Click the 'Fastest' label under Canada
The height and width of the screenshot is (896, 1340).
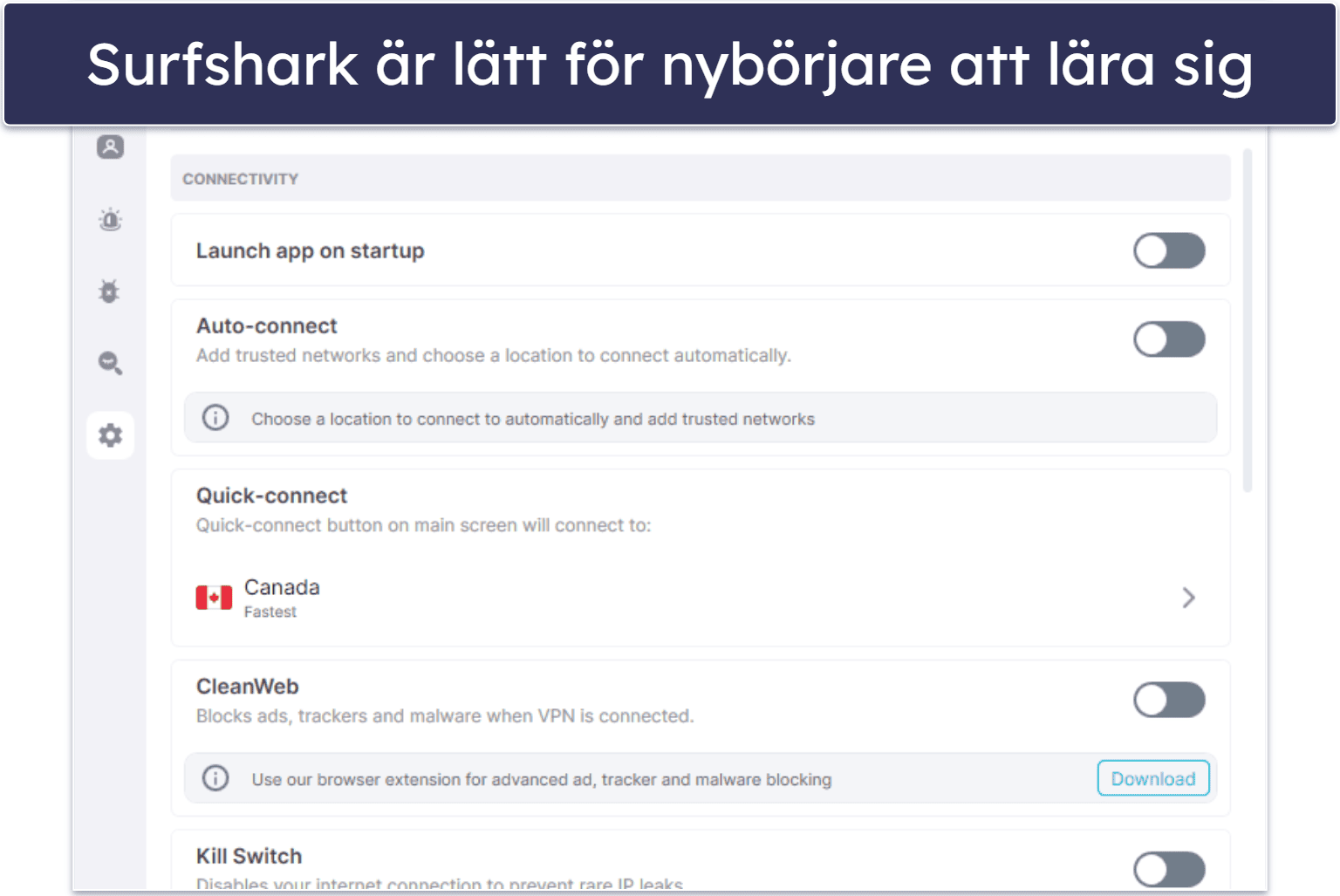pos(270,612)
